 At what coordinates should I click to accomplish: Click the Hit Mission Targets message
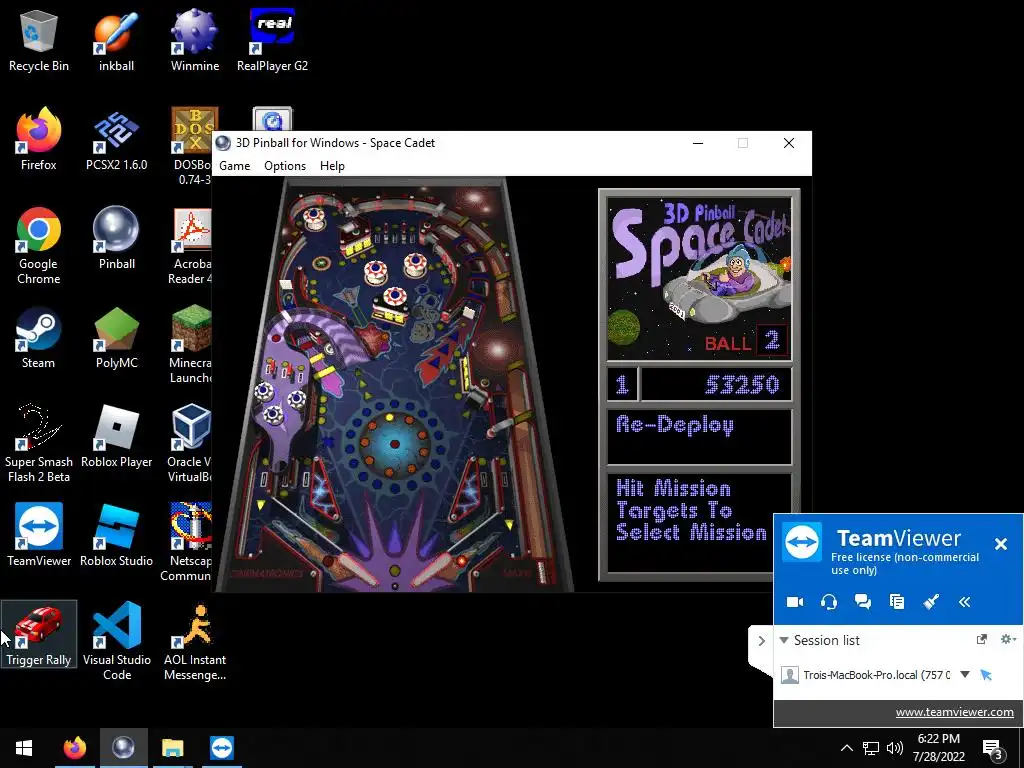pos(691,510)
